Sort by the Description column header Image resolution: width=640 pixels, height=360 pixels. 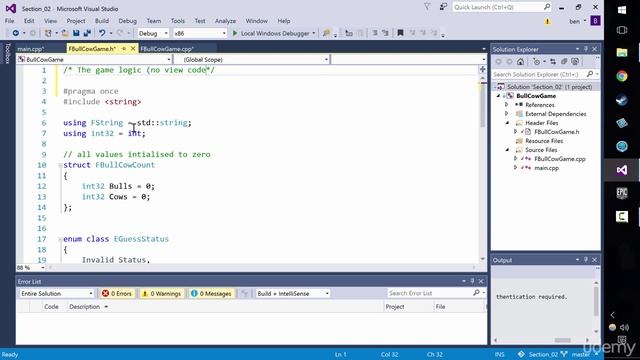coord(84,307)
